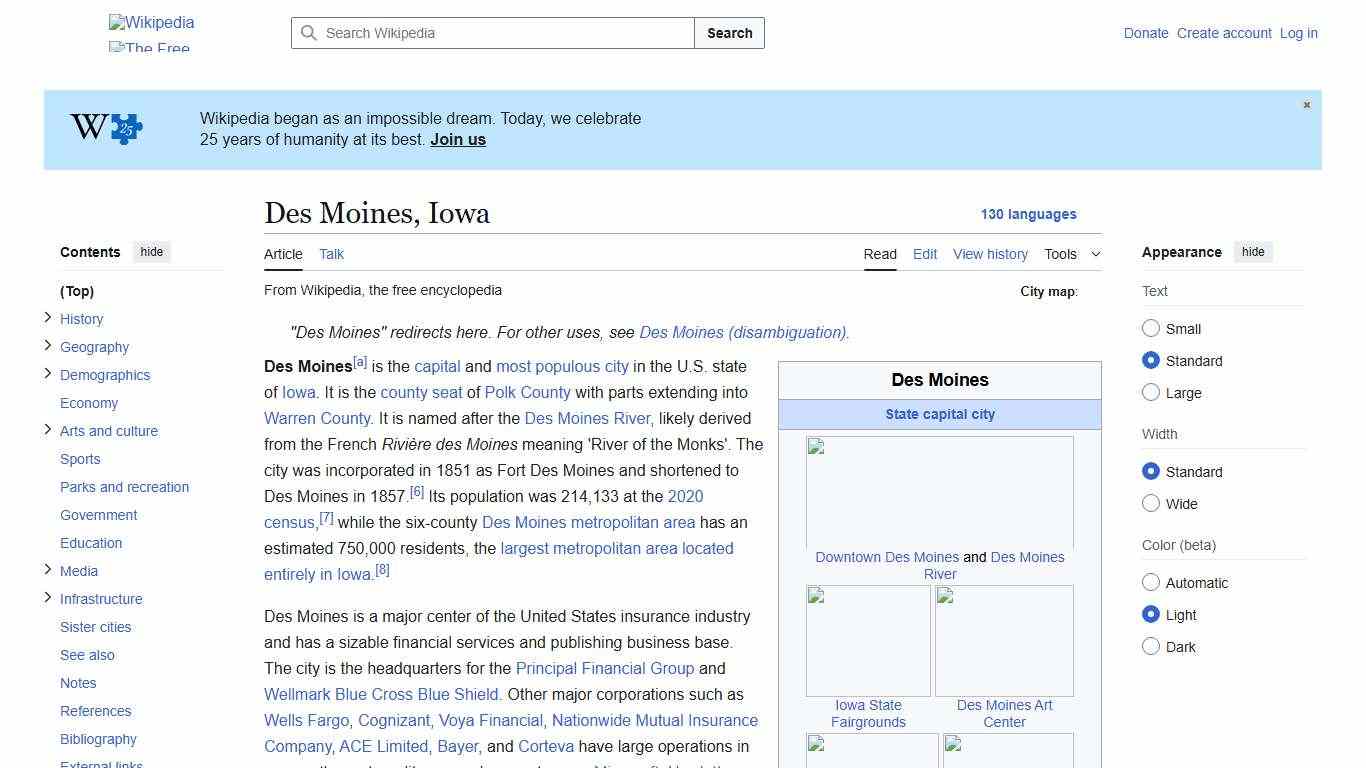Click the search magnifying glass icon

[x=309, y=33]
